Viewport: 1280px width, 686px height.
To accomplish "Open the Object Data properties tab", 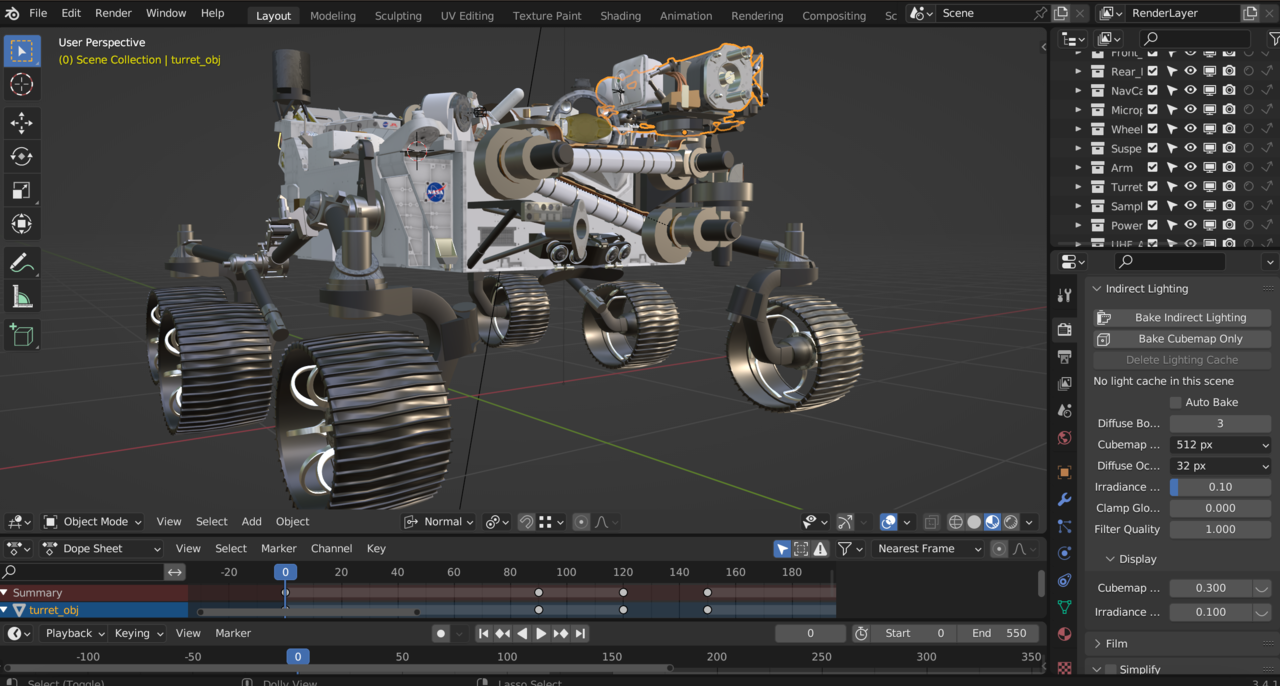I will point(1064,607).
